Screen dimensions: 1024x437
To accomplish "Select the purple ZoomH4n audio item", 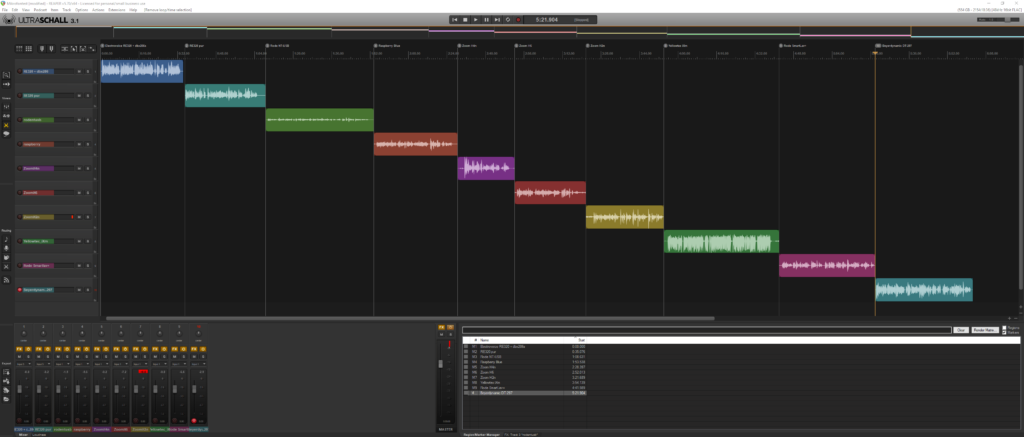I will click(486, 168).
